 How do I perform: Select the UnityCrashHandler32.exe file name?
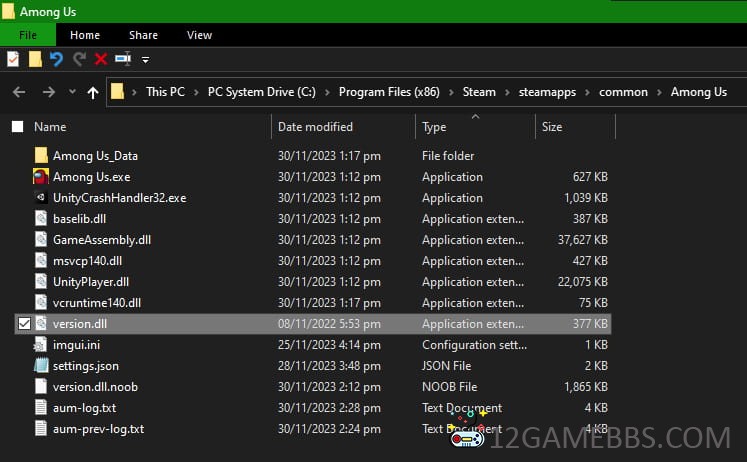point(120,198)
